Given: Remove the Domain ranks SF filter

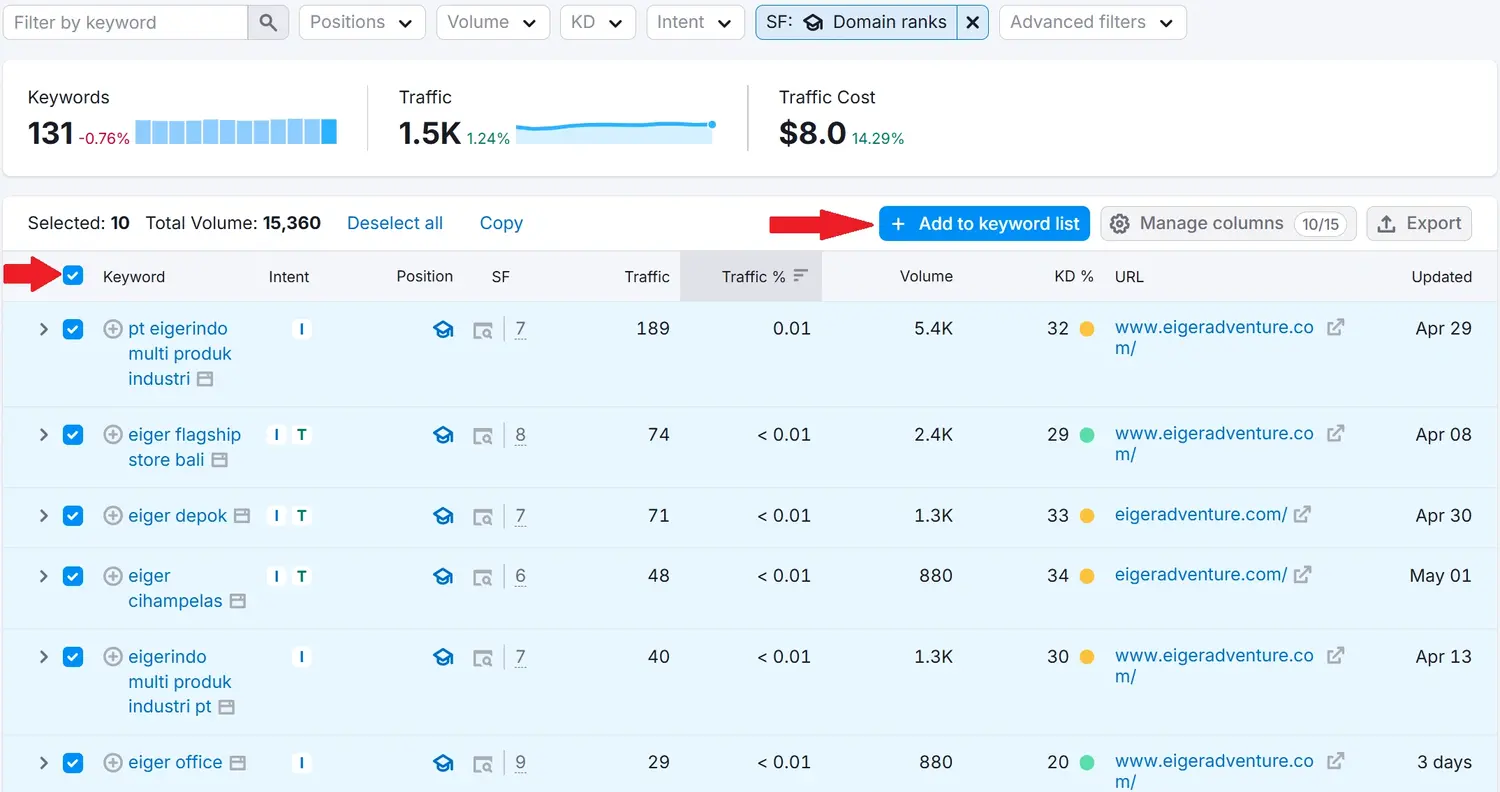Looking at the screenshot, I should point(972,22).
